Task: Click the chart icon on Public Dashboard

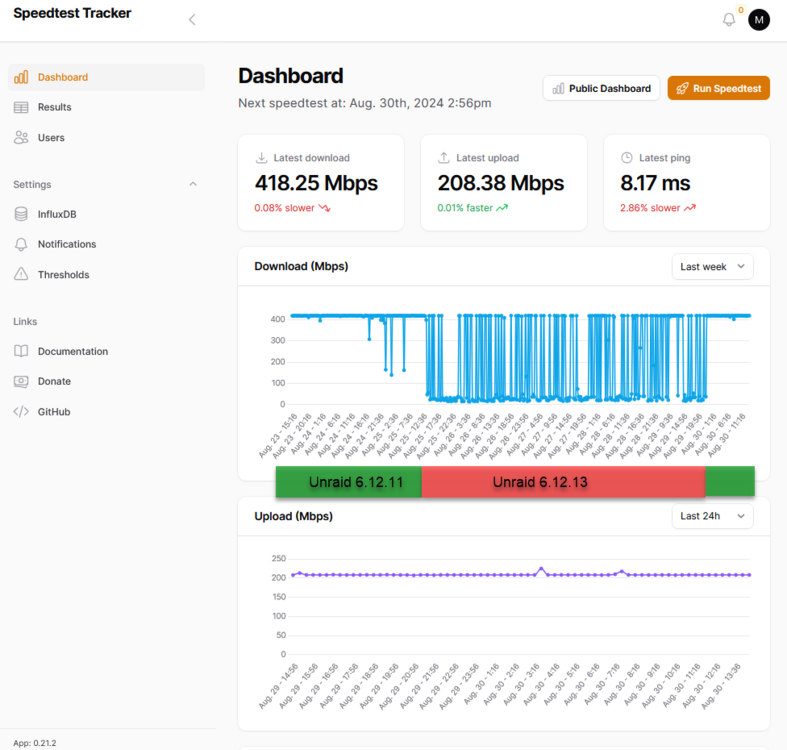Action: coord(558,89)
